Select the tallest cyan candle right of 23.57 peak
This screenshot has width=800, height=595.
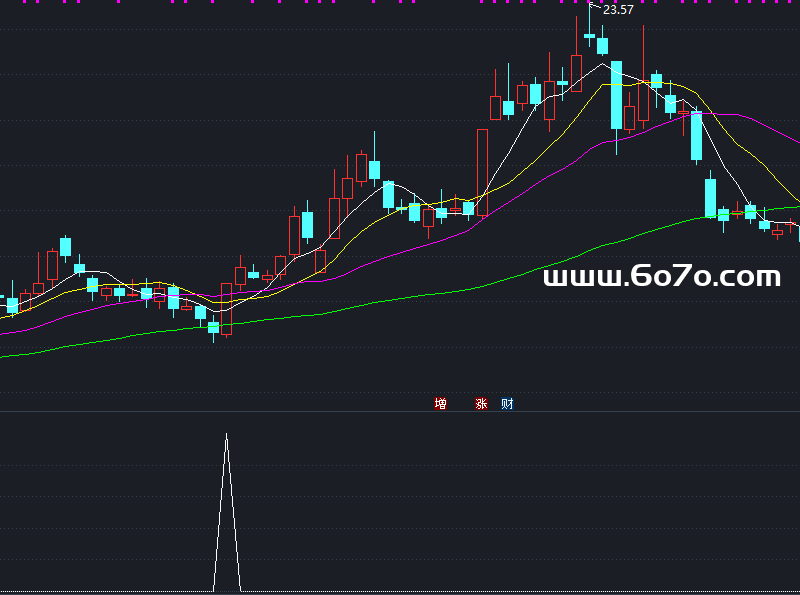tap(617, 95)
